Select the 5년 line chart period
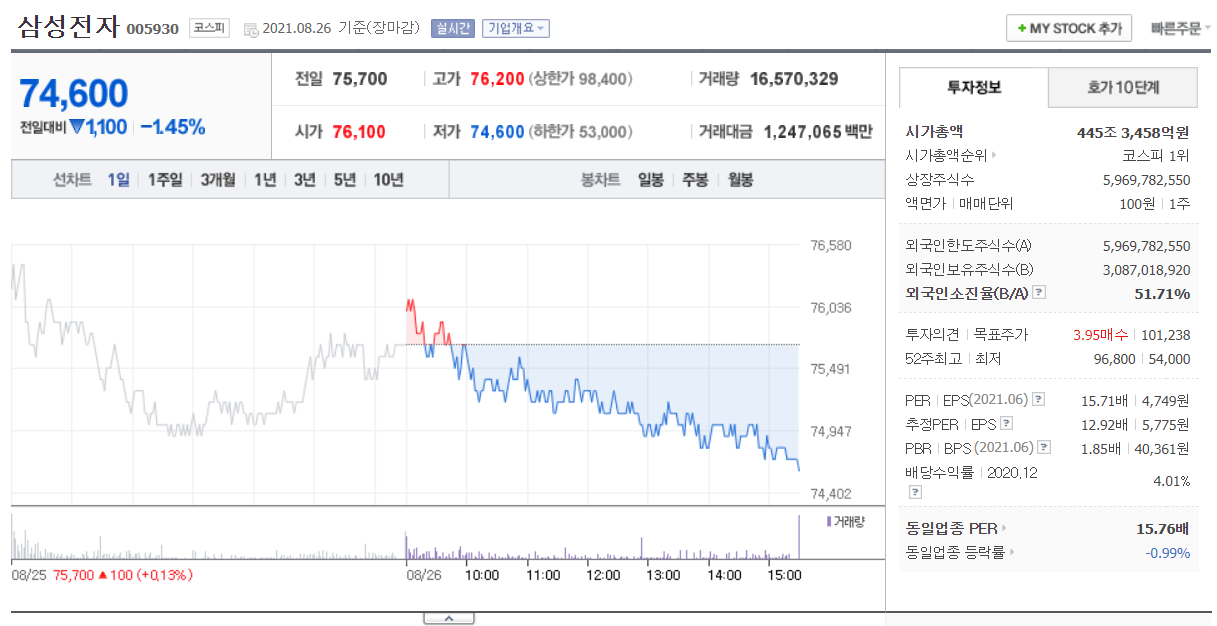The height and width of the screenshot is (626, 1217). [345, 180]
